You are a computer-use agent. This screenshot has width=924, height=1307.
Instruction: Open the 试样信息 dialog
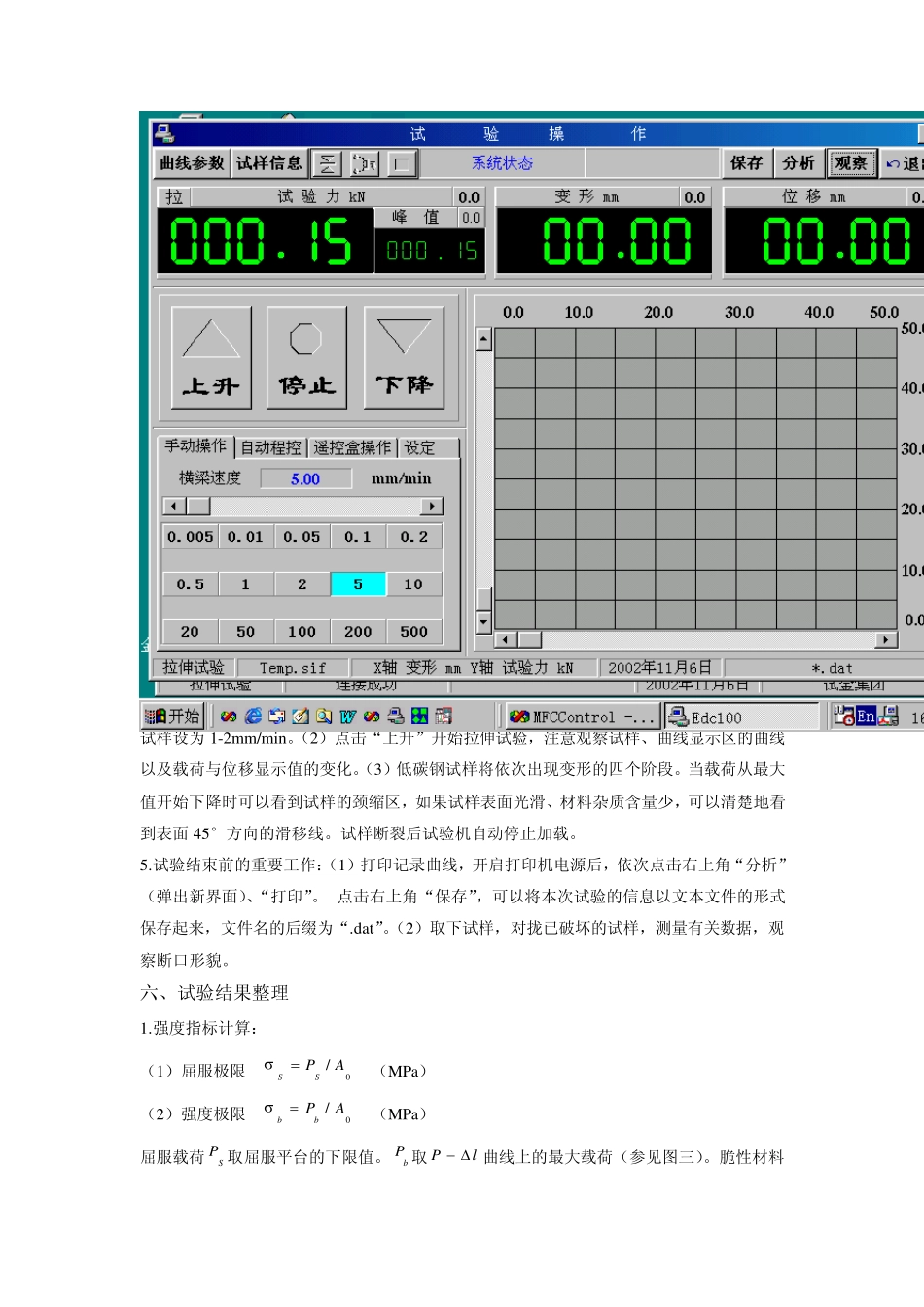tap(269, 163)
